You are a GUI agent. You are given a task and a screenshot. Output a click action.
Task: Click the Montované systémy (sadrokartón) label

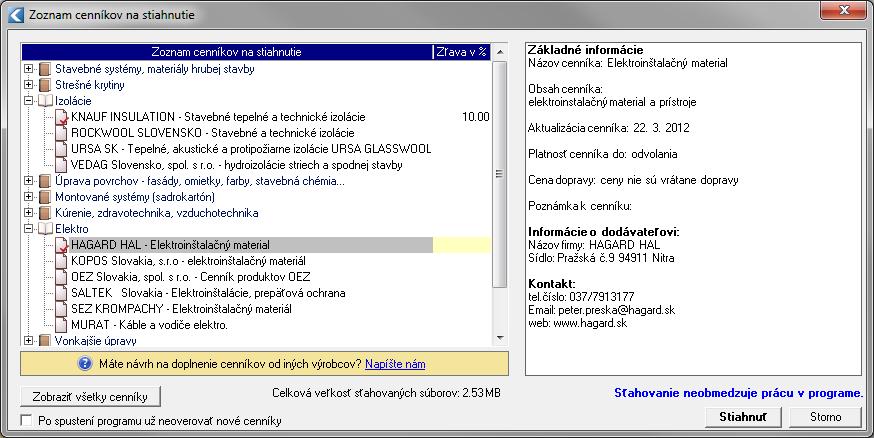click(134, 197)
